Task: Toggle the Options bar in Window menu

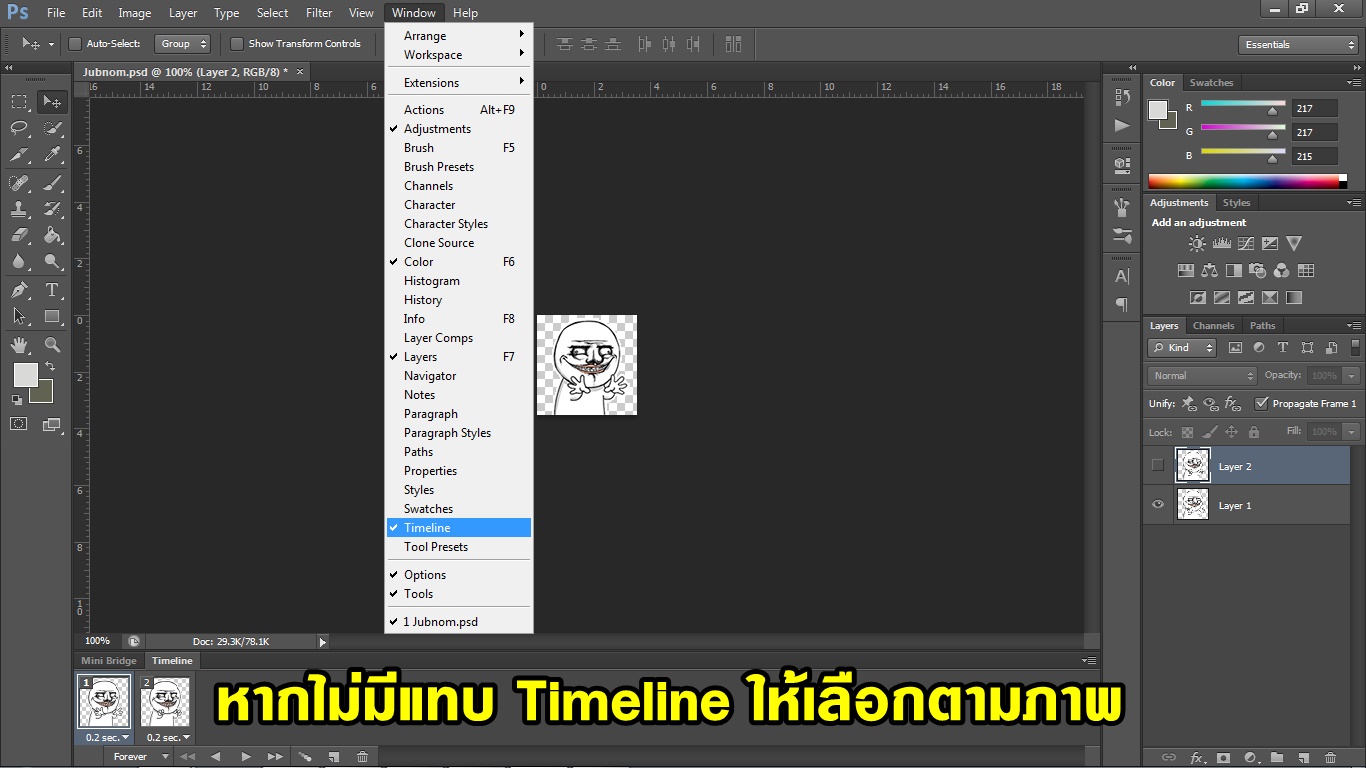Action: tap(459, 575)
